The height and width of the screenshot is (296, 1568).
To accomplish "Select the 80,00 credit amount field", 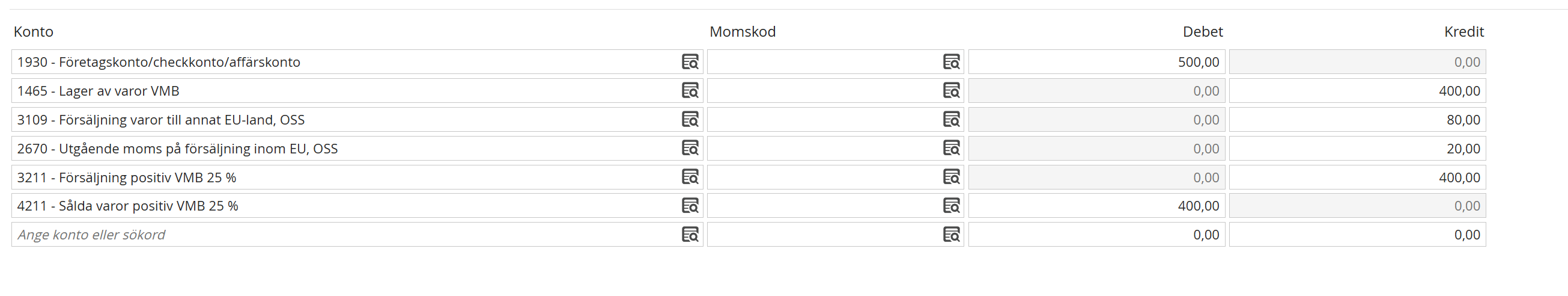I will pyautogui.click(x=1357, y=119).
